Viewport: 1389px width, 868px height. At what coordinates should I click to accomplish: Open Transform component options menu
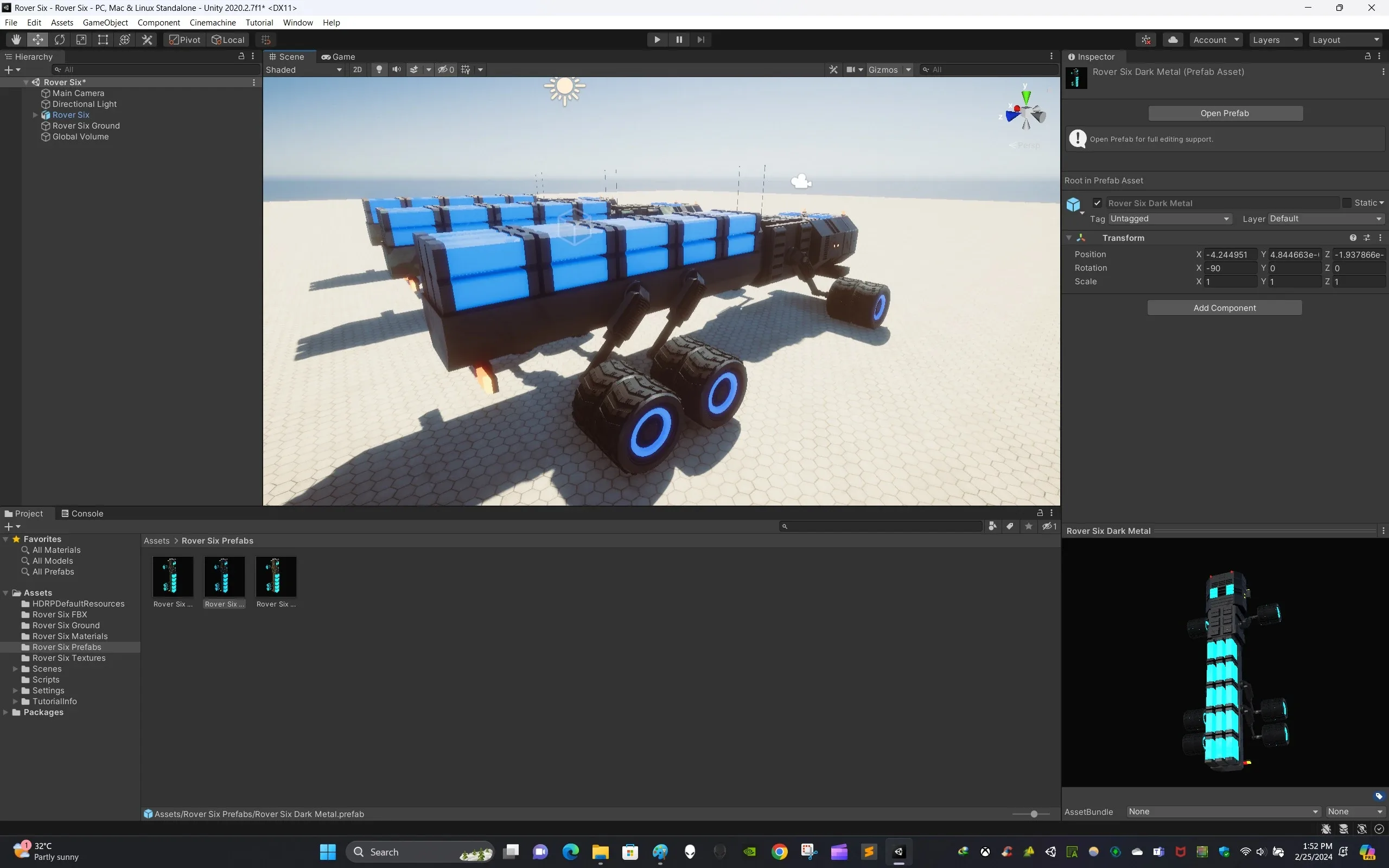tap(1380, 238)
